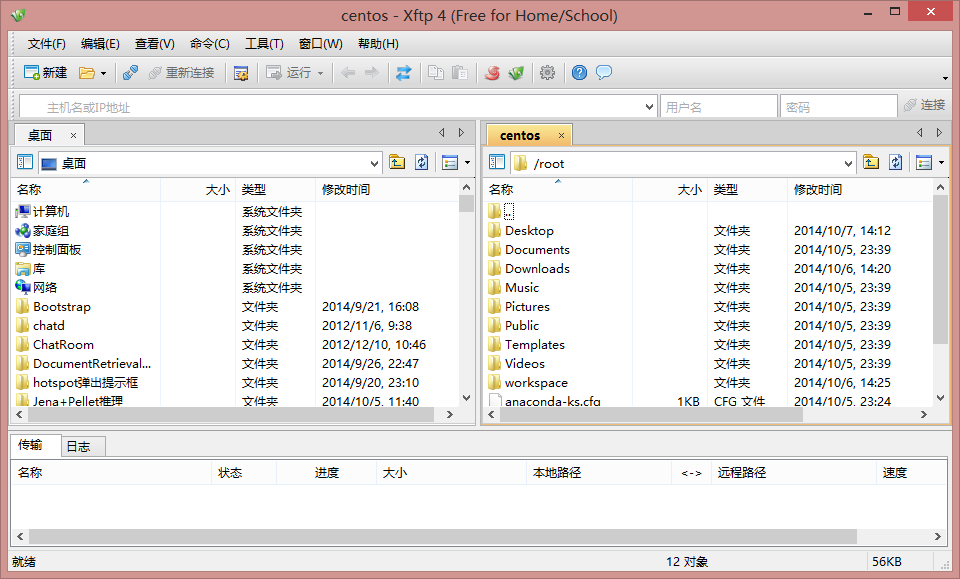Launch Xshell via the red swirl icon

pyautogui.click(x=492, y=73)
